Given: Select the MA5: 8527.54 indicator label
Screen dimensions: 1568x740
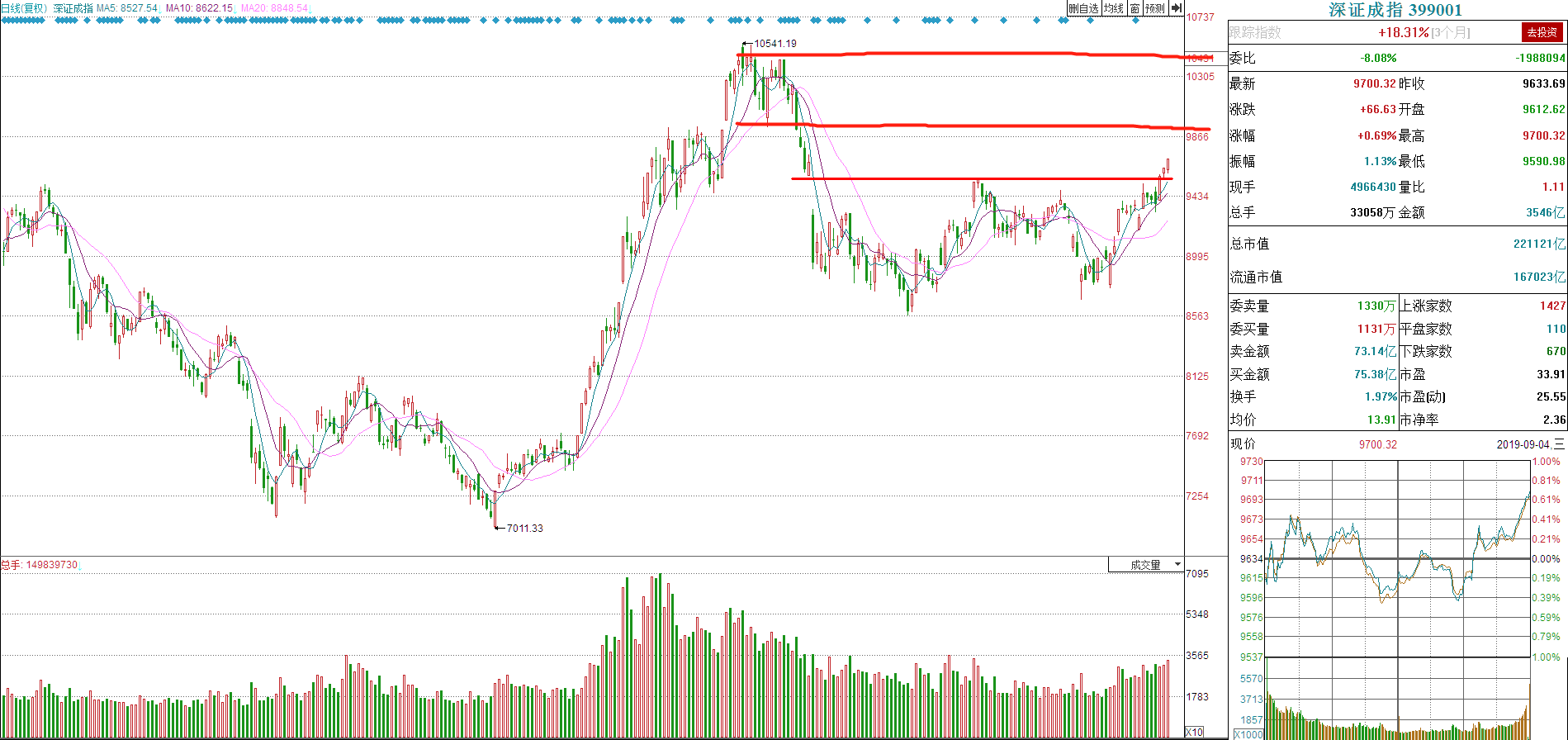Looking at the screenshot, I should [x=126, y=8].
